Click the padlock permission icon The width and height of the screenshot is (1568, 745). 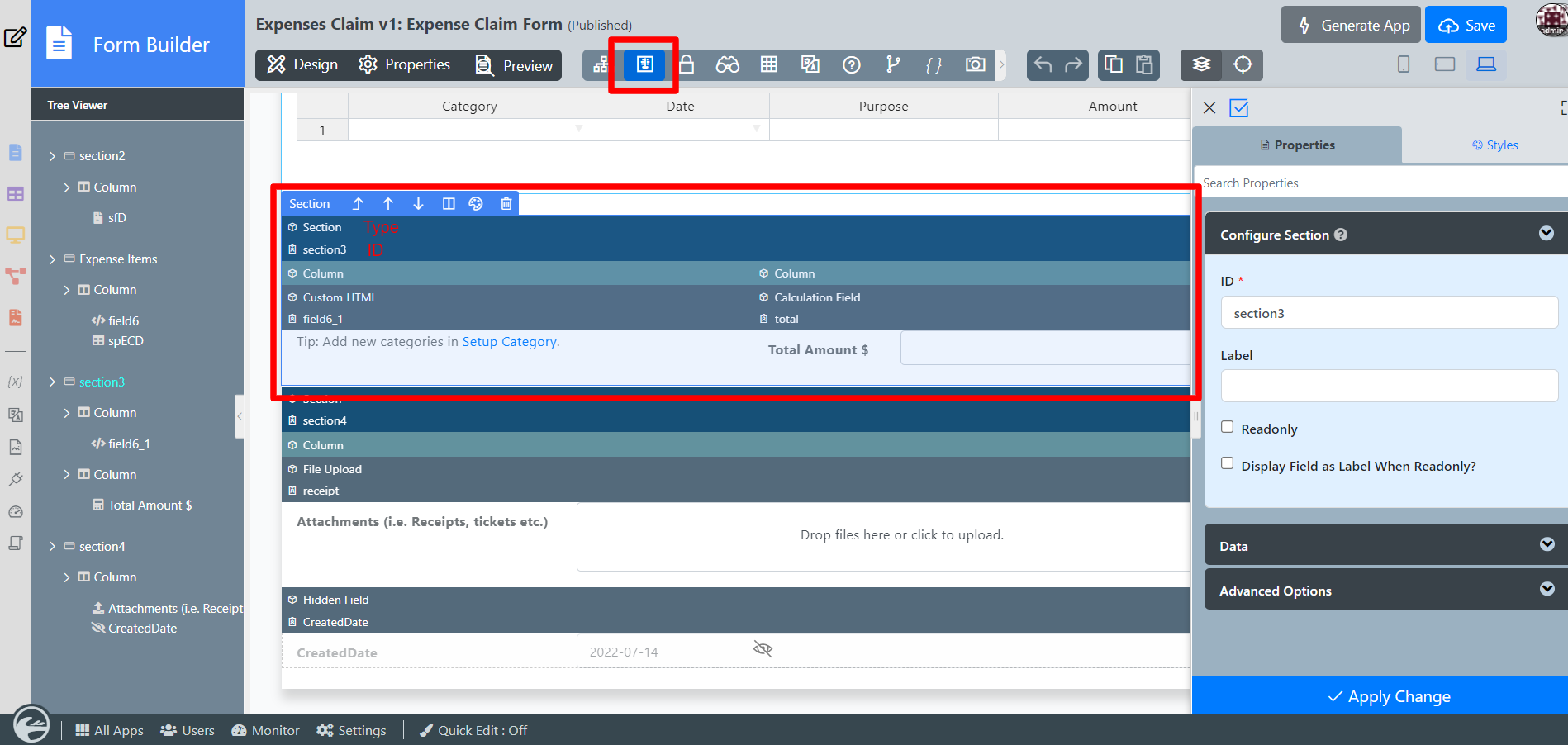(x=686, y=64)
